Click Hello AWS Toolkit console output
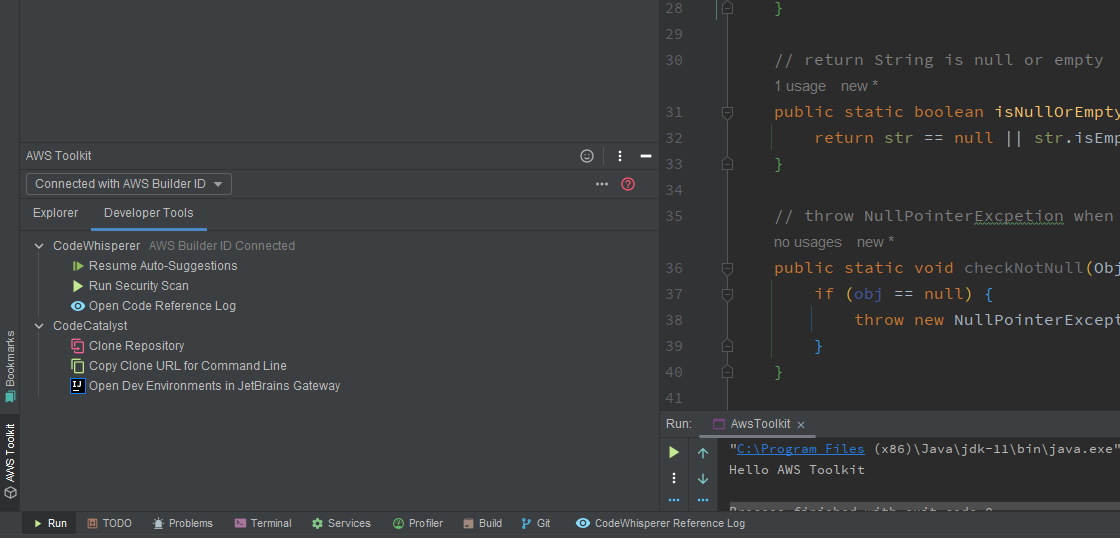Image resolution: width=1120 pixels, height=538 pixels. (x=796, y=469)
